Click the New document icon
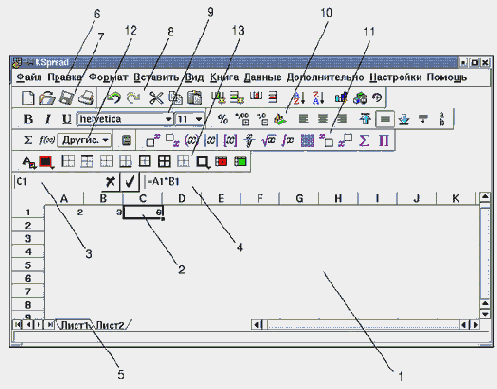The image size is (497, 389). tap(28, 98)
